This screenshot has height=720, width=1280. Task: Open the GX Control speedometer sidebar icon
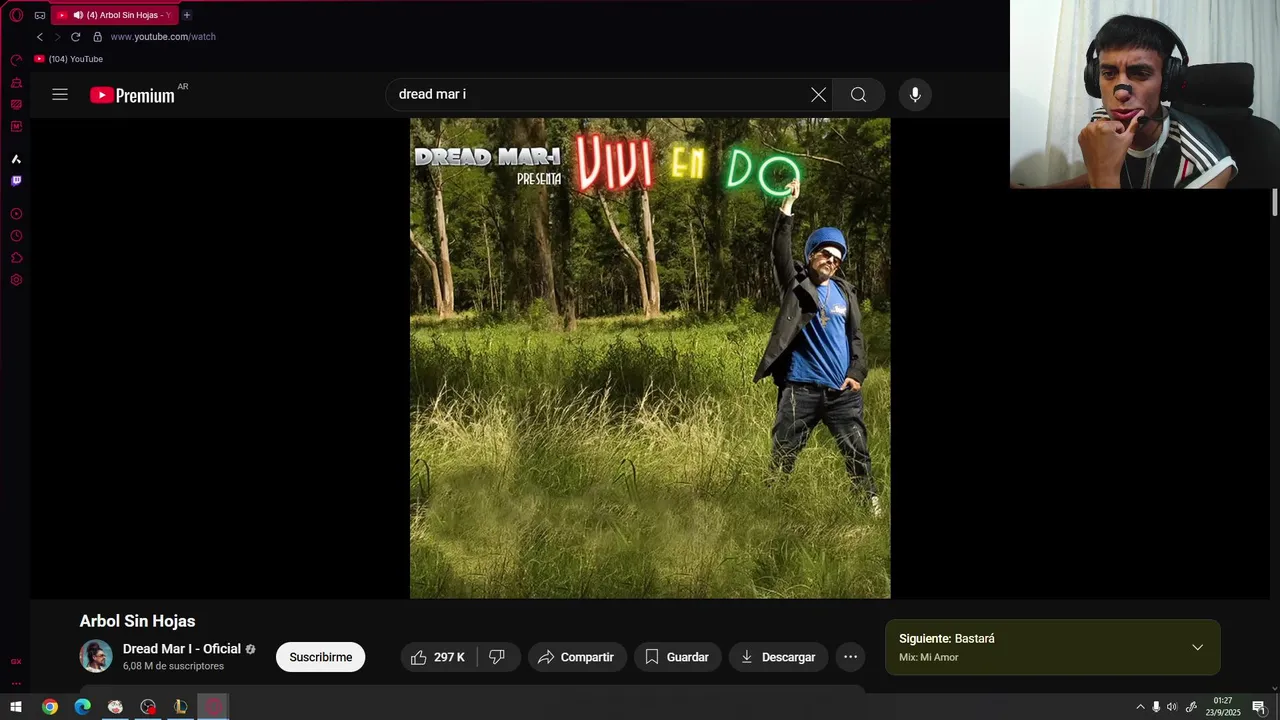[x=16, y=60]
